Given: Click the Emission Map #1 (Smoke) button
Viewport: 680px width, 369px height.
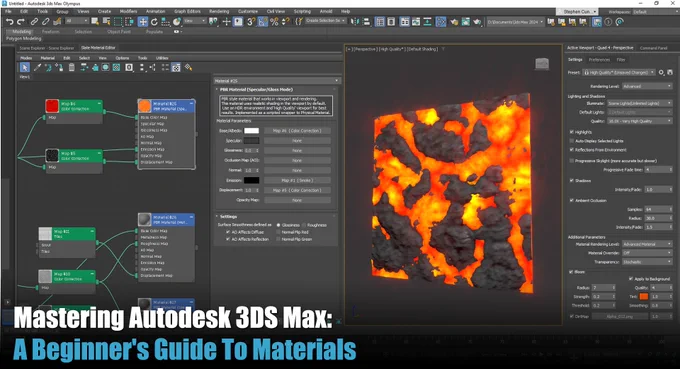Looking at the screenshot, I should click(x=297, y=180).
